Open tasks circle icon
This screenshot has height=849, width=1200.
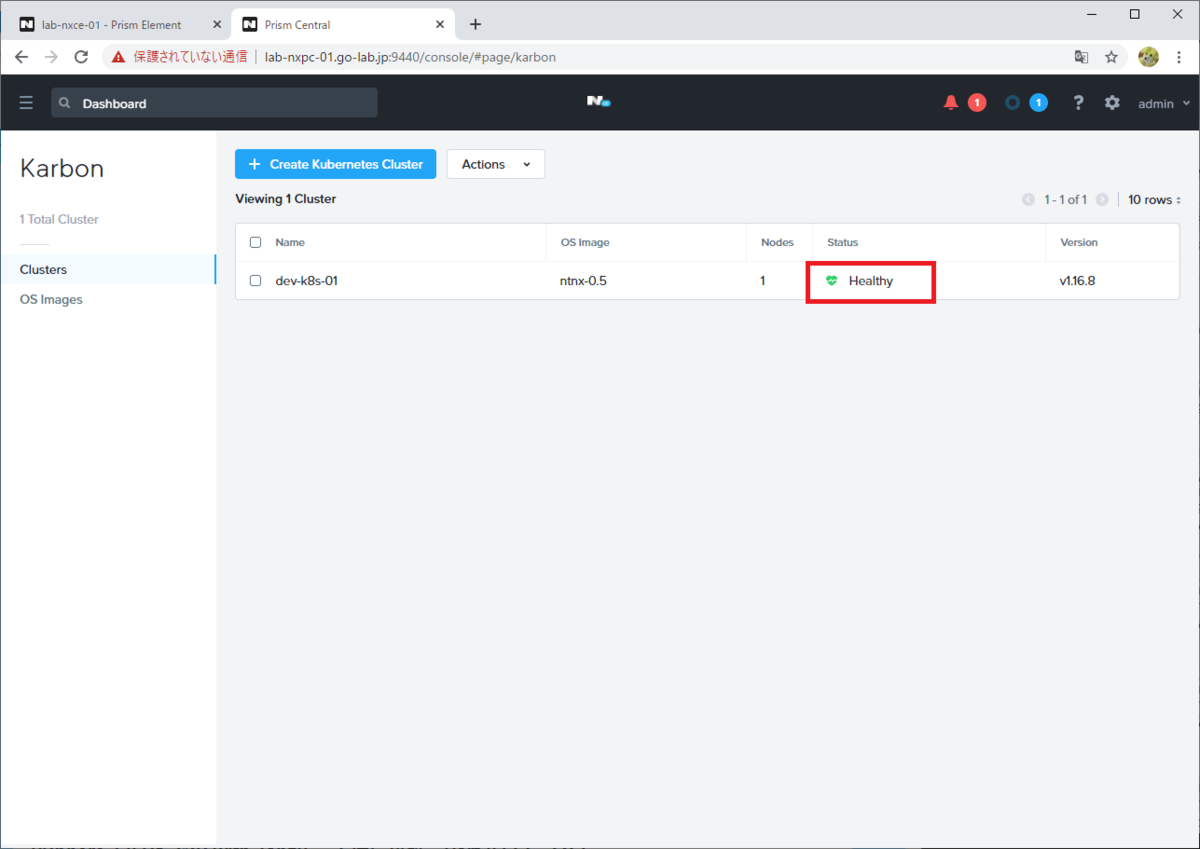click(x=1012, y=103)
